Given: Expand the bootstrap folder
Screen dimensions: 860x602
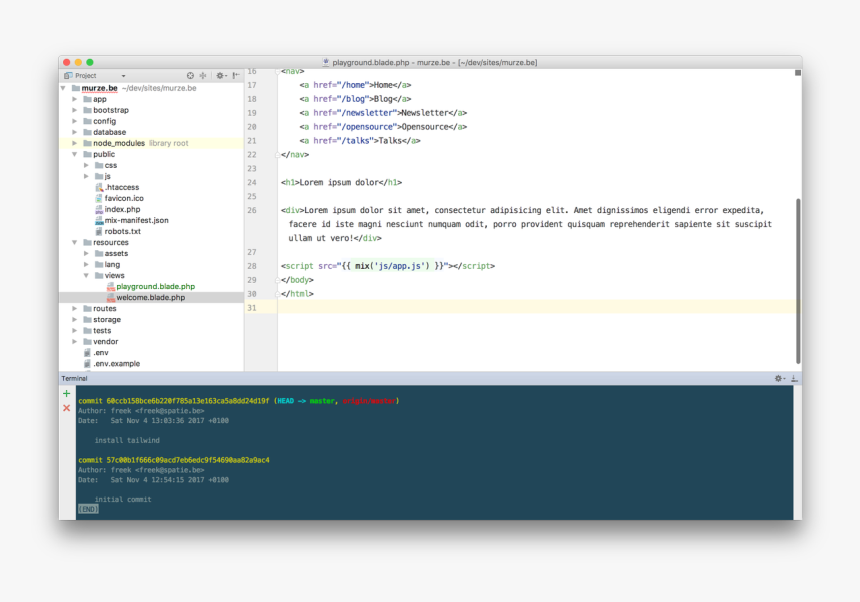Looking at the screenshot, I should pos(75,110).
